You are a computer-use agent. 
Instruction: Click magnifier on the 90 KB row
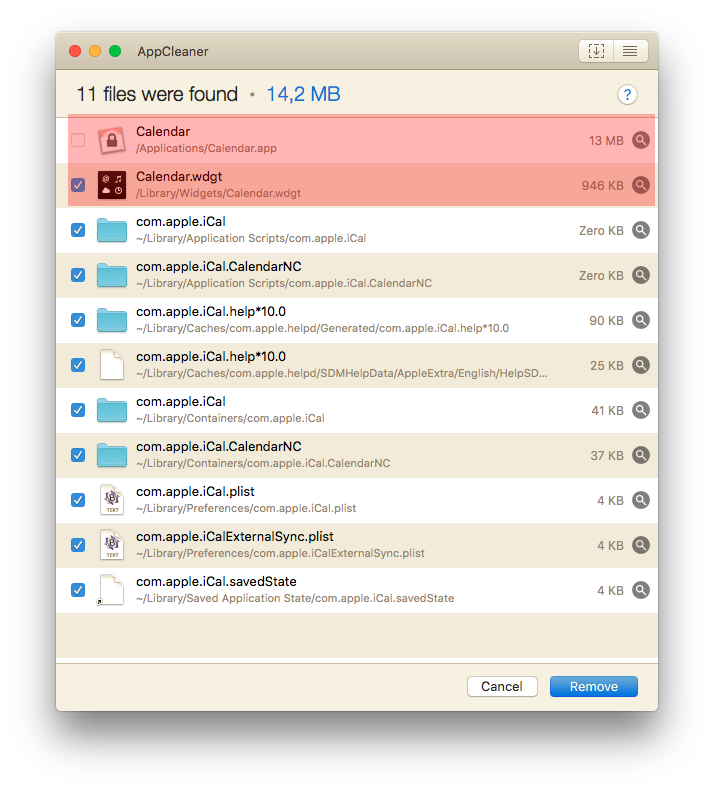point(641,320)
